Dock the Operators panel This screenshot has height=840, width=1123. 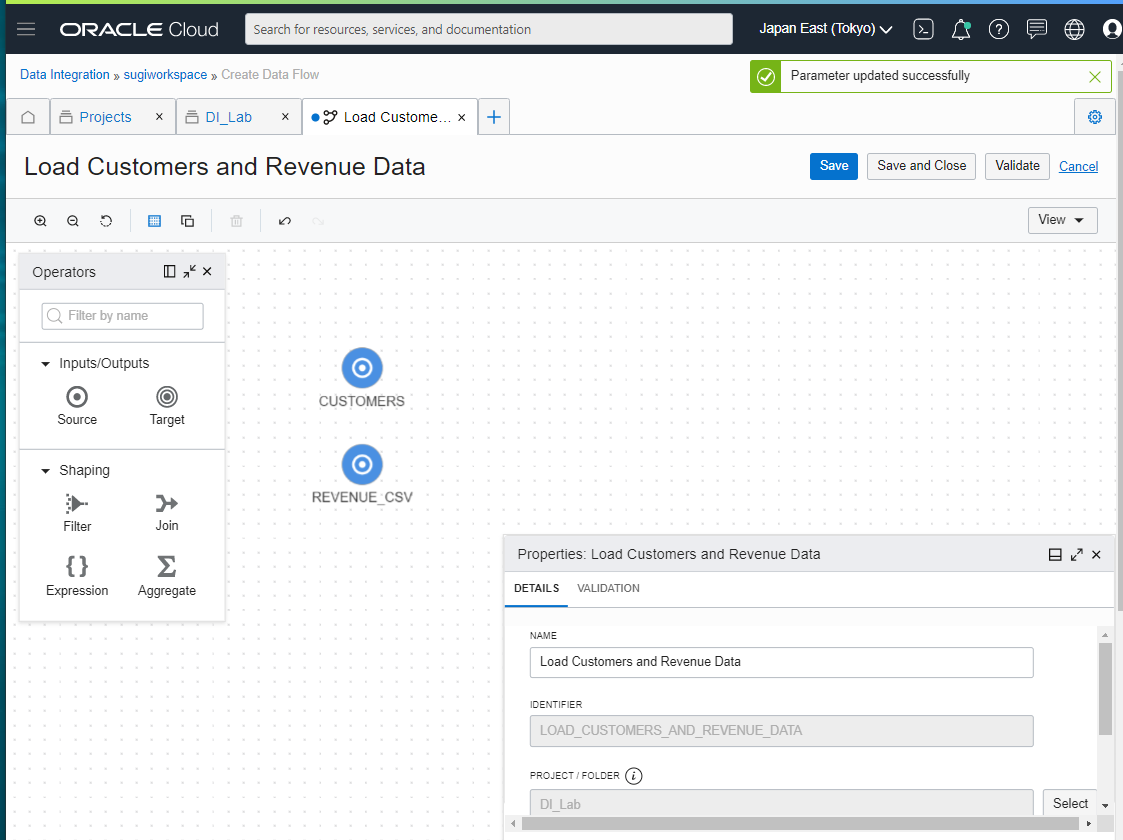coord(170,271)
